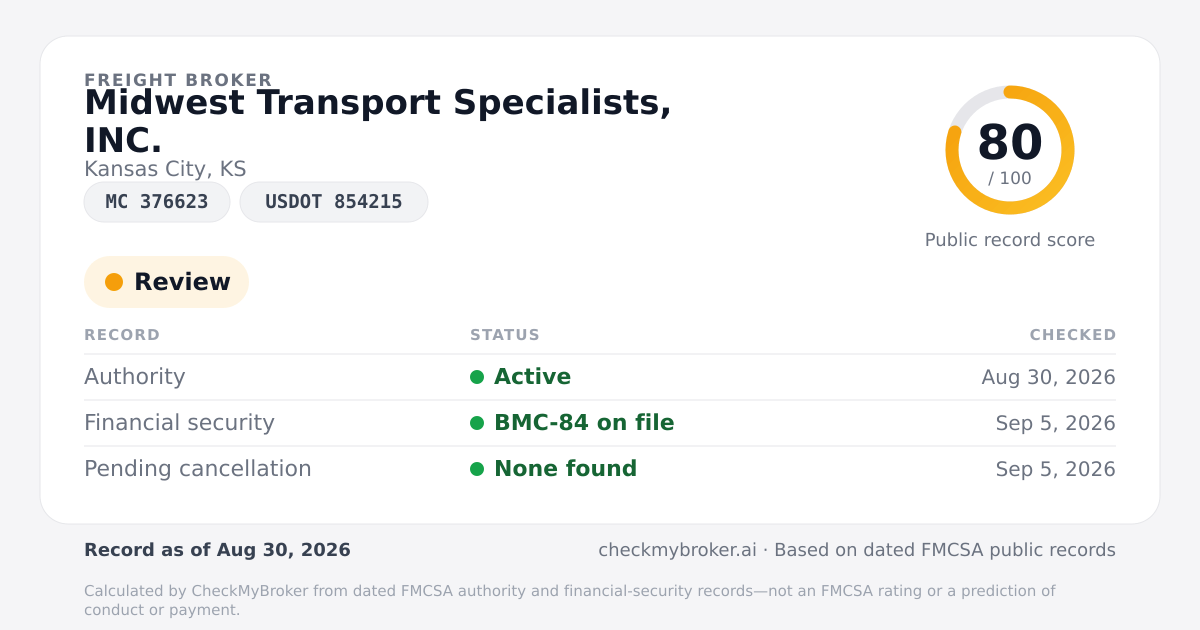
Task: Click the CHECKED column header
Action: 1073,335
